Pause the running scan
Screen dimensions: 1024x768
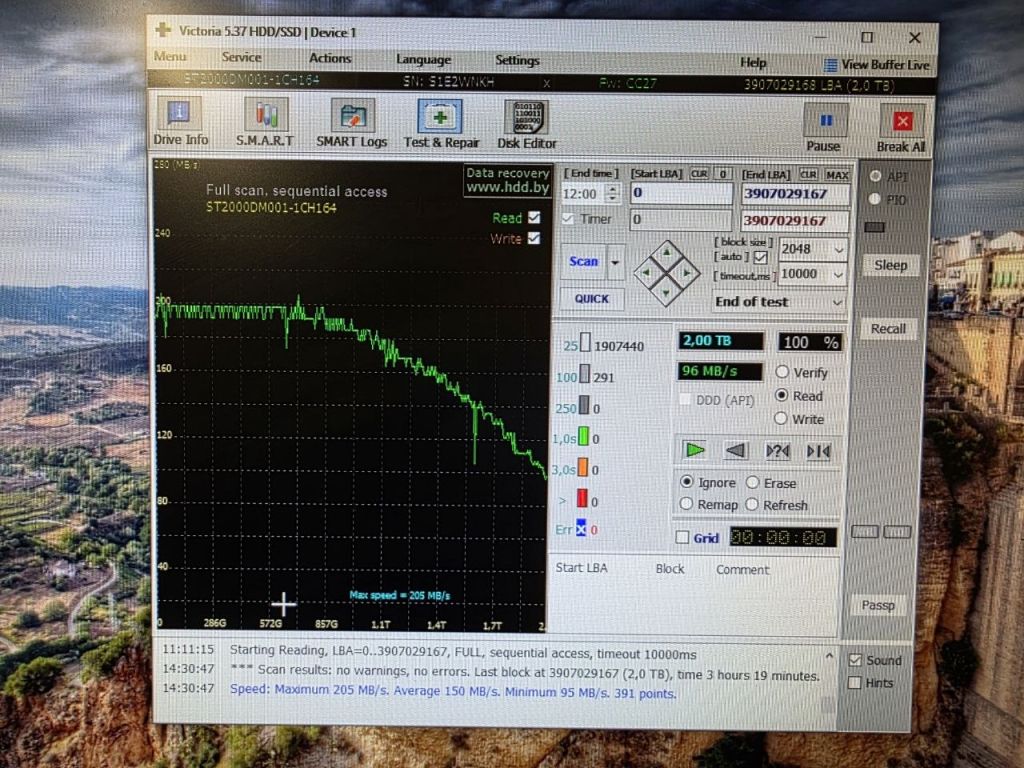coord(824,129)
